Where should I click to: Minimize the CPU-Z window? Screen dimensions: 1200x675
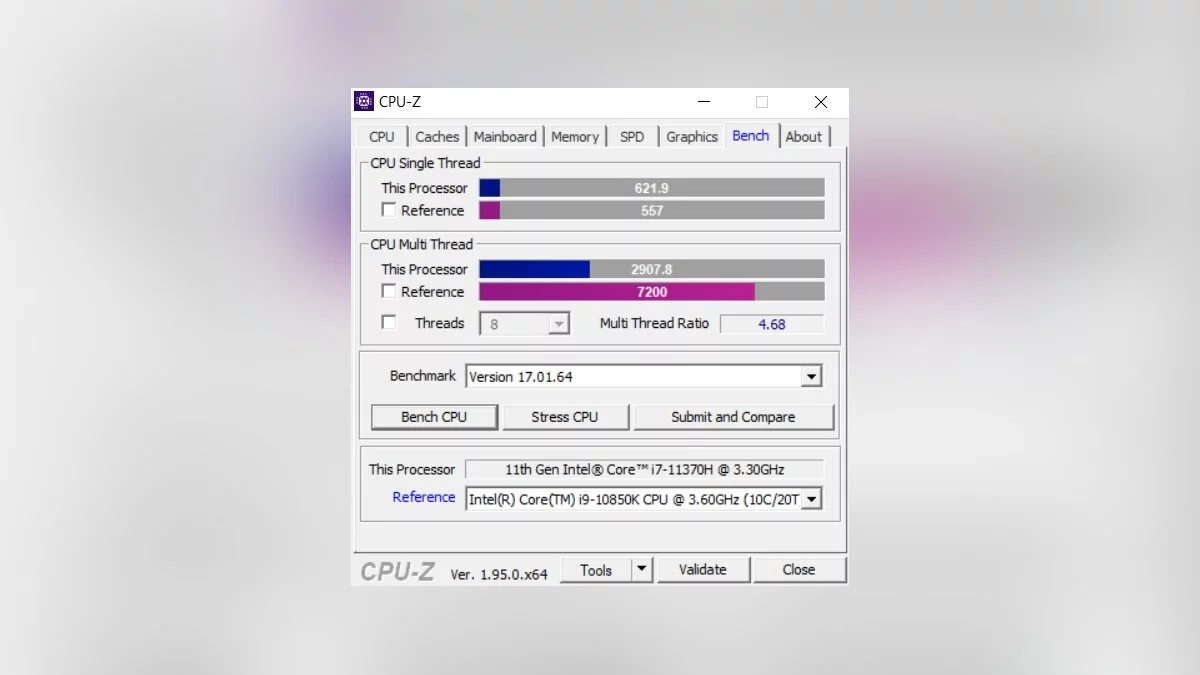click(x=705, y=102)
